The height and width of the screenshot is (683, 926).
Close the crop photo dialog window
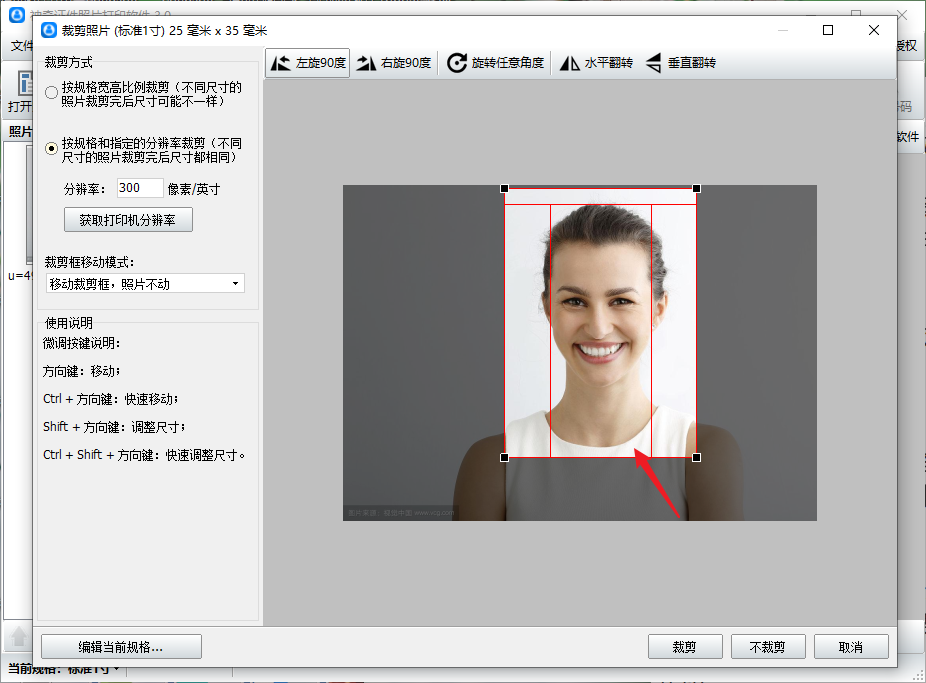click(x=873, y=30)
